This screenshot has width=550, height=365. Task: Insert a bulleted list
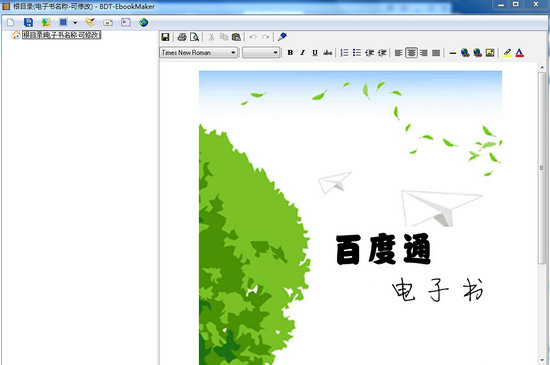[x=357, y=53]
